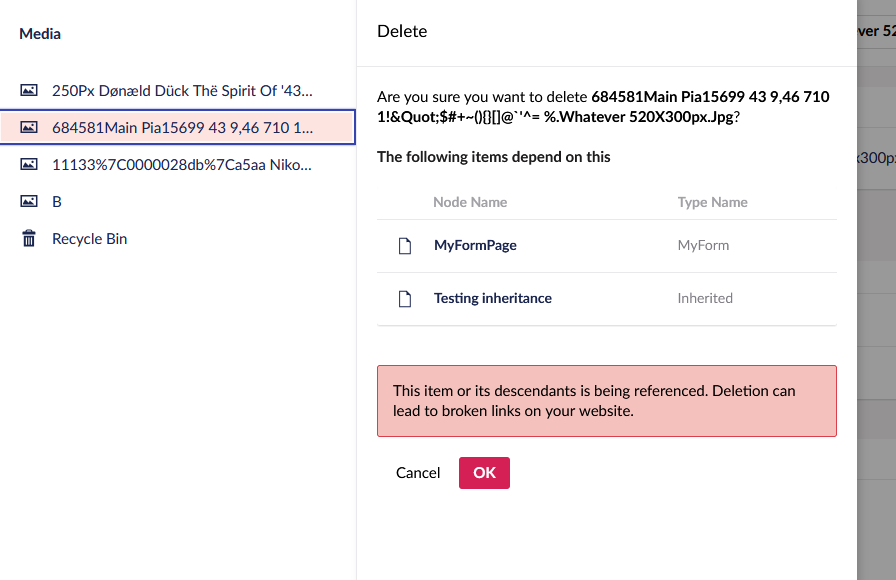Click the Inherited type name cell

coord(705,298)
